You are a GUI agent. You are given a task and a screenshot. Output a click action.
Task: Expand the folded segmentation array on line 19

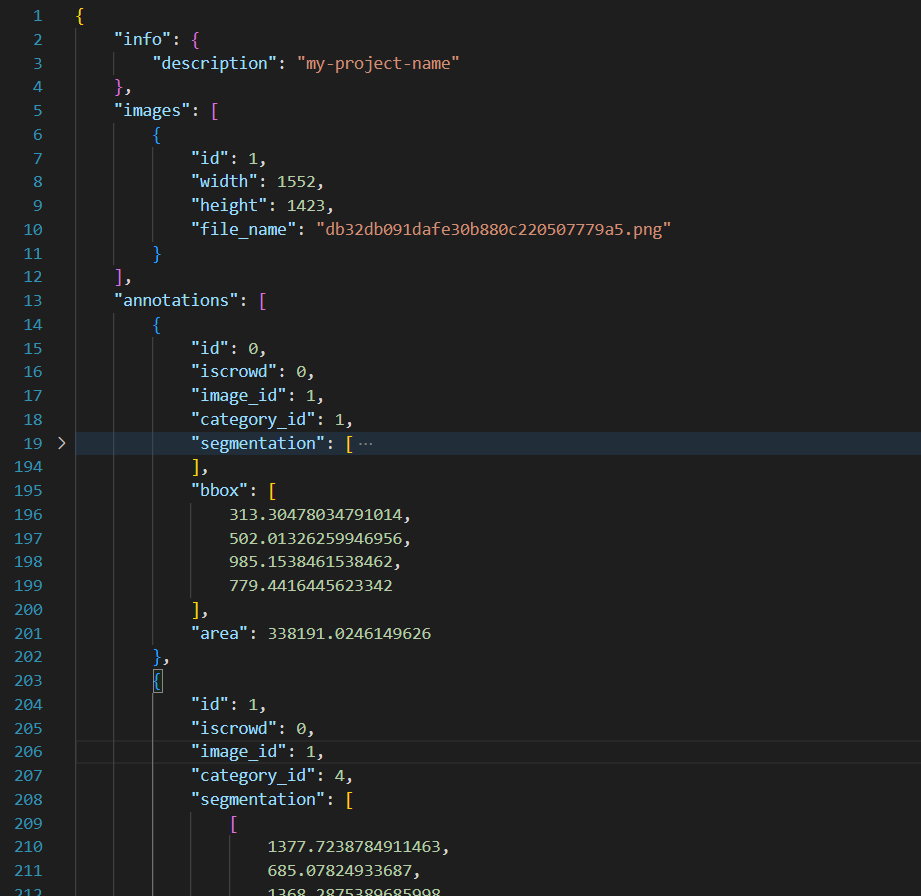(62, 443)
